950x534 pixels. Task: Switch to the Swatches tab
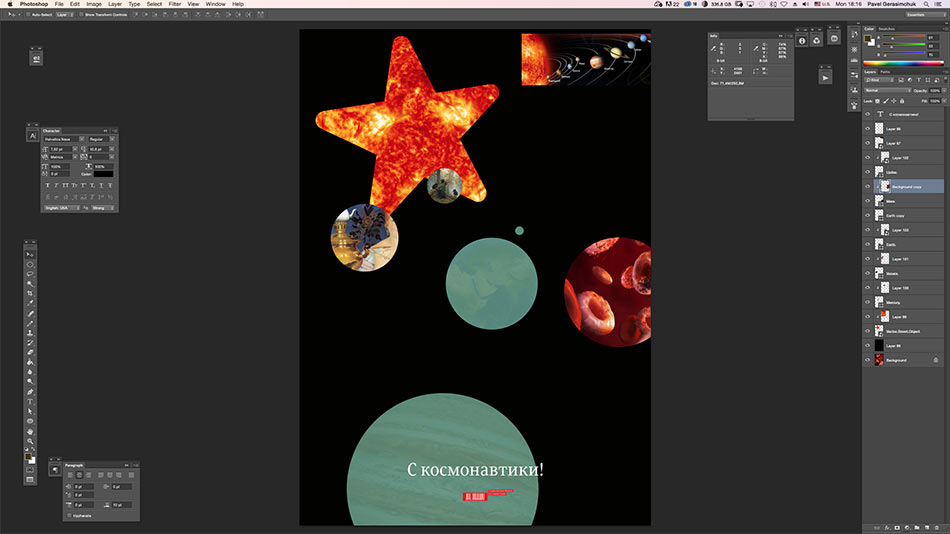coord(886,28)
